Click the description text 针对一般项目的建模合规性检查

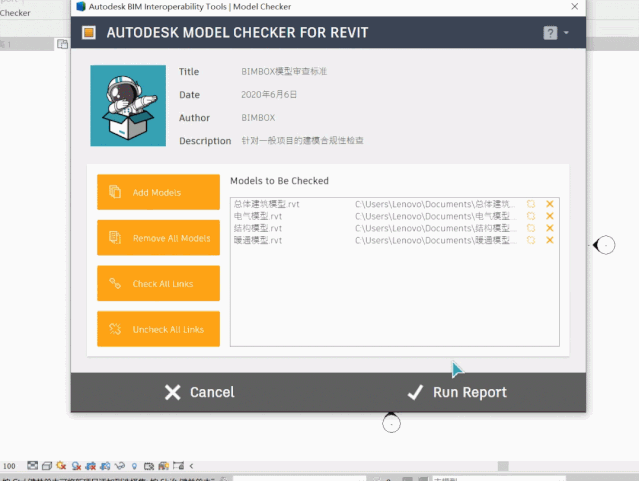click(x=302, y=141)
